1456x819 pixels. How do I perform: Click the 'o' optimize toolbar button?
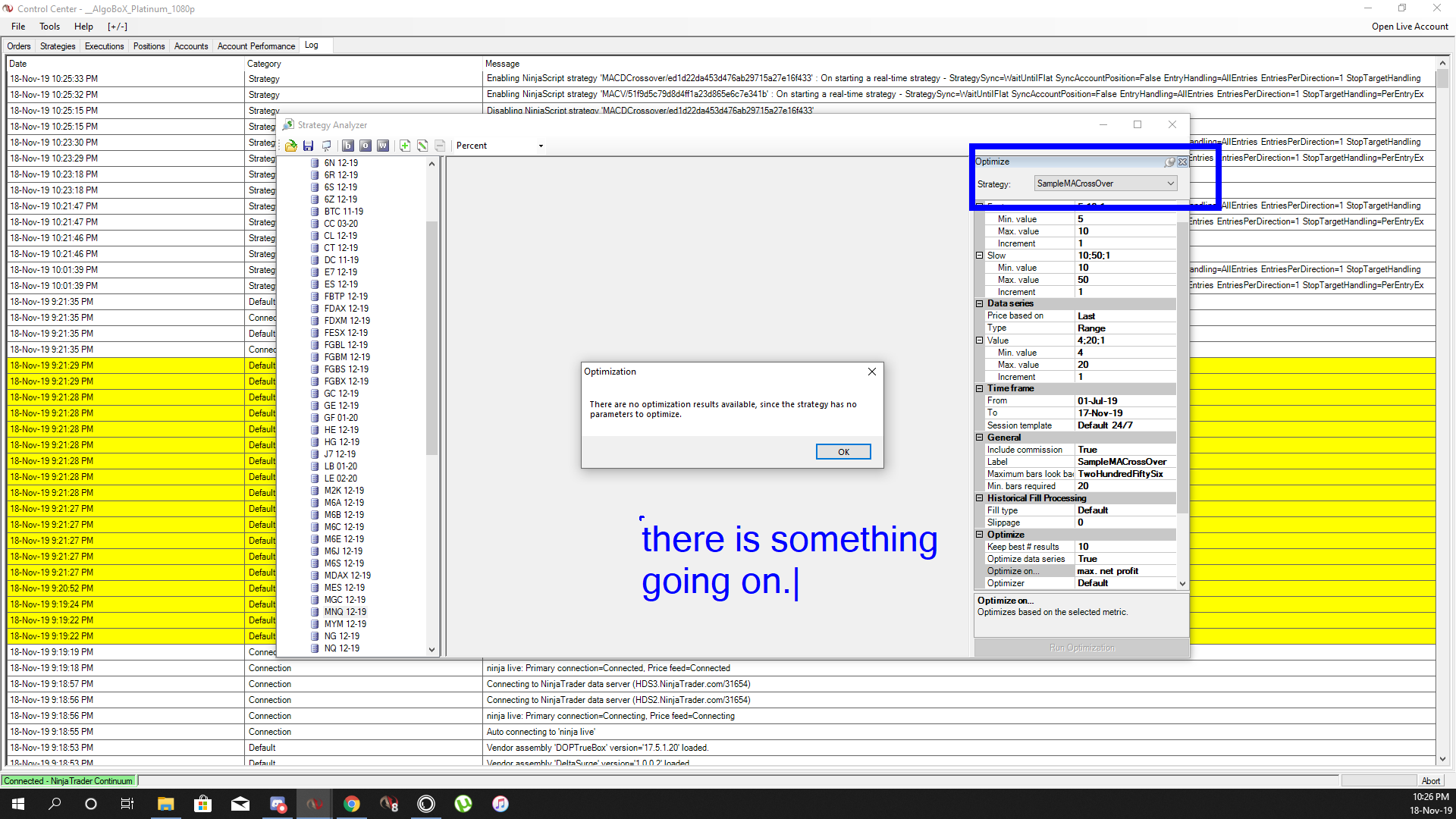pyautogui.click(x=366, y=146)
